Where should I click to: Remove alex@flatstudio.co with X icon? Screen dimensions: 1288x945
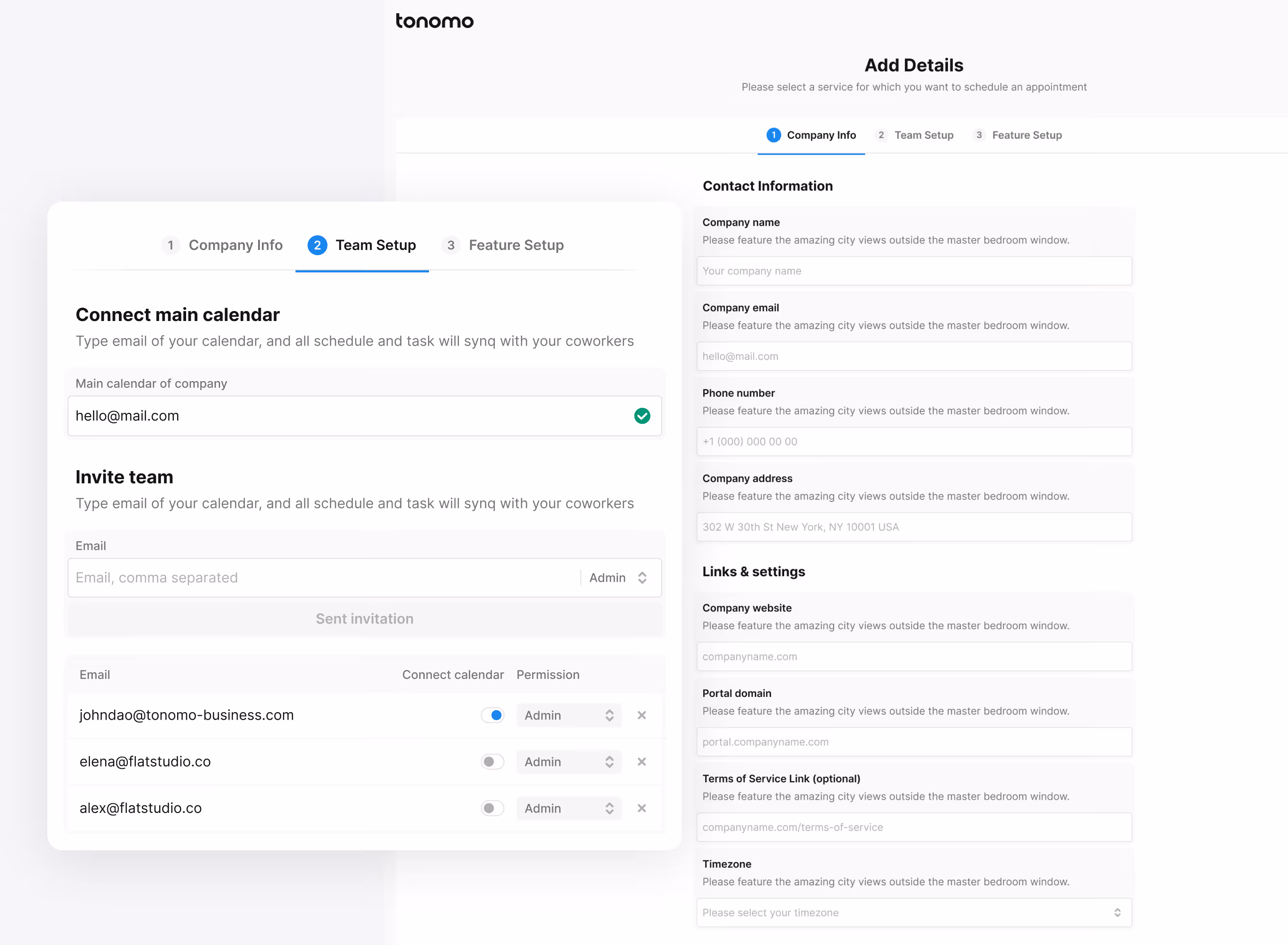pyautogui.click(x=642, y=808)
